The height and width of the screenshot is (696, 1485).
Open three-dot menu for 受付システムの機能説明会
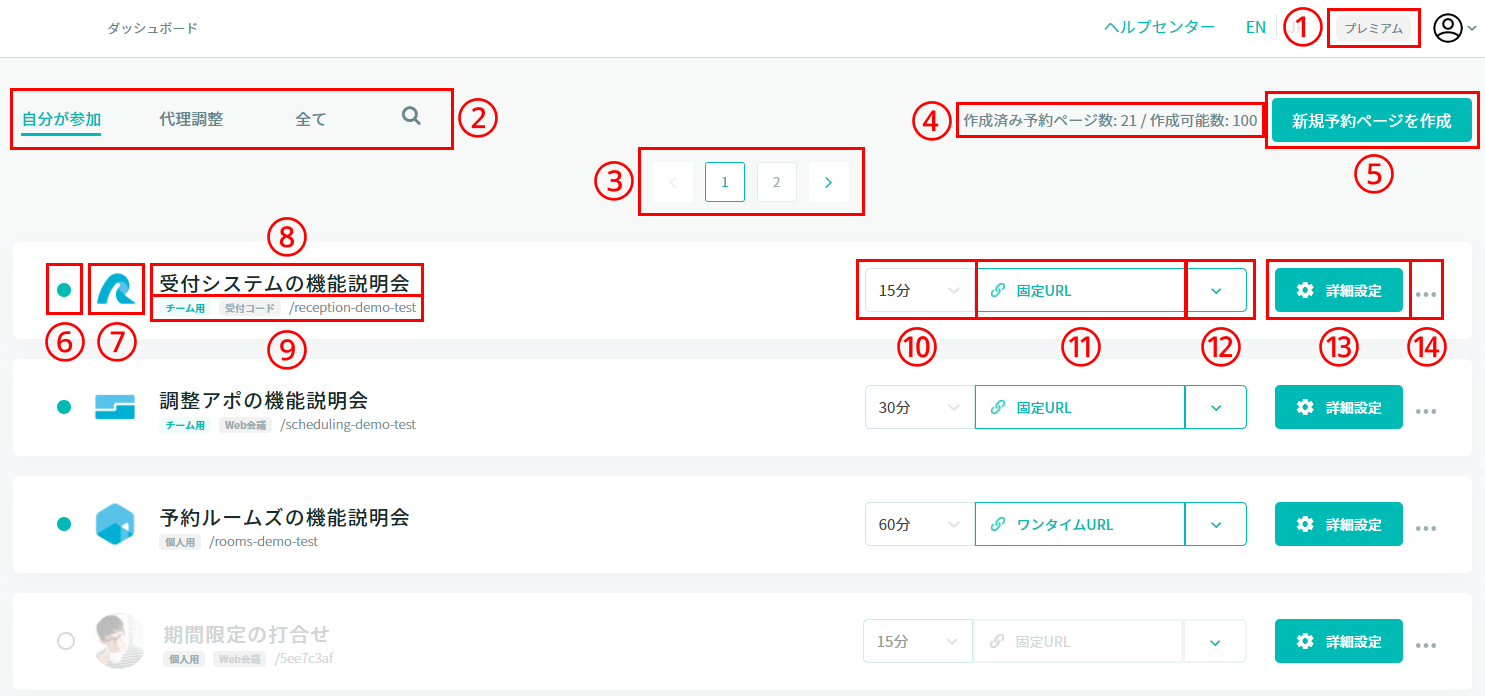[x=1426, y=295]
